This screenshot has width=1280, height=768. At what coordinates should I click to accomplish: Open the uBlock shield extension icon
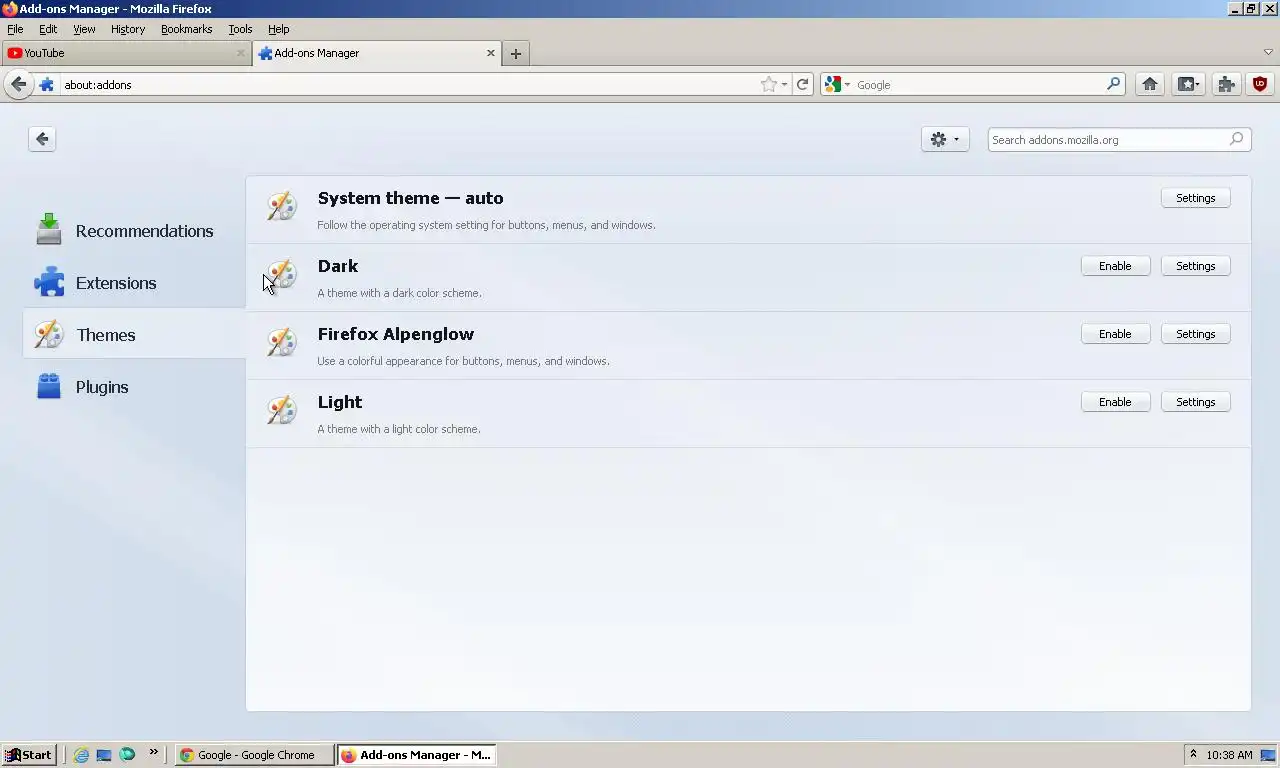coord(1260,85)
